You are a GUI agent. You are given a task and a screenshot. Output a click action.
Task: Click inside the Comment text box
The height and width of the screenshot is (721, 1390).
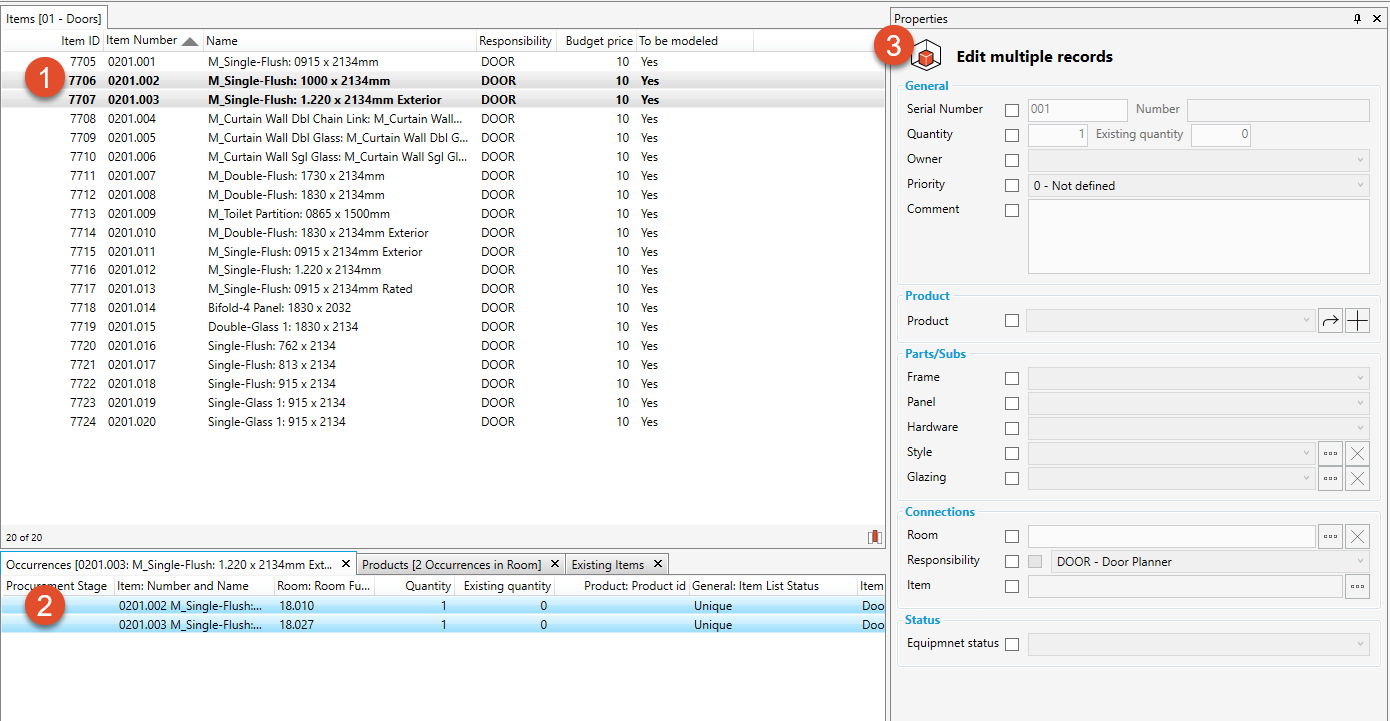pyautogui.click(x=1198, y=236)
